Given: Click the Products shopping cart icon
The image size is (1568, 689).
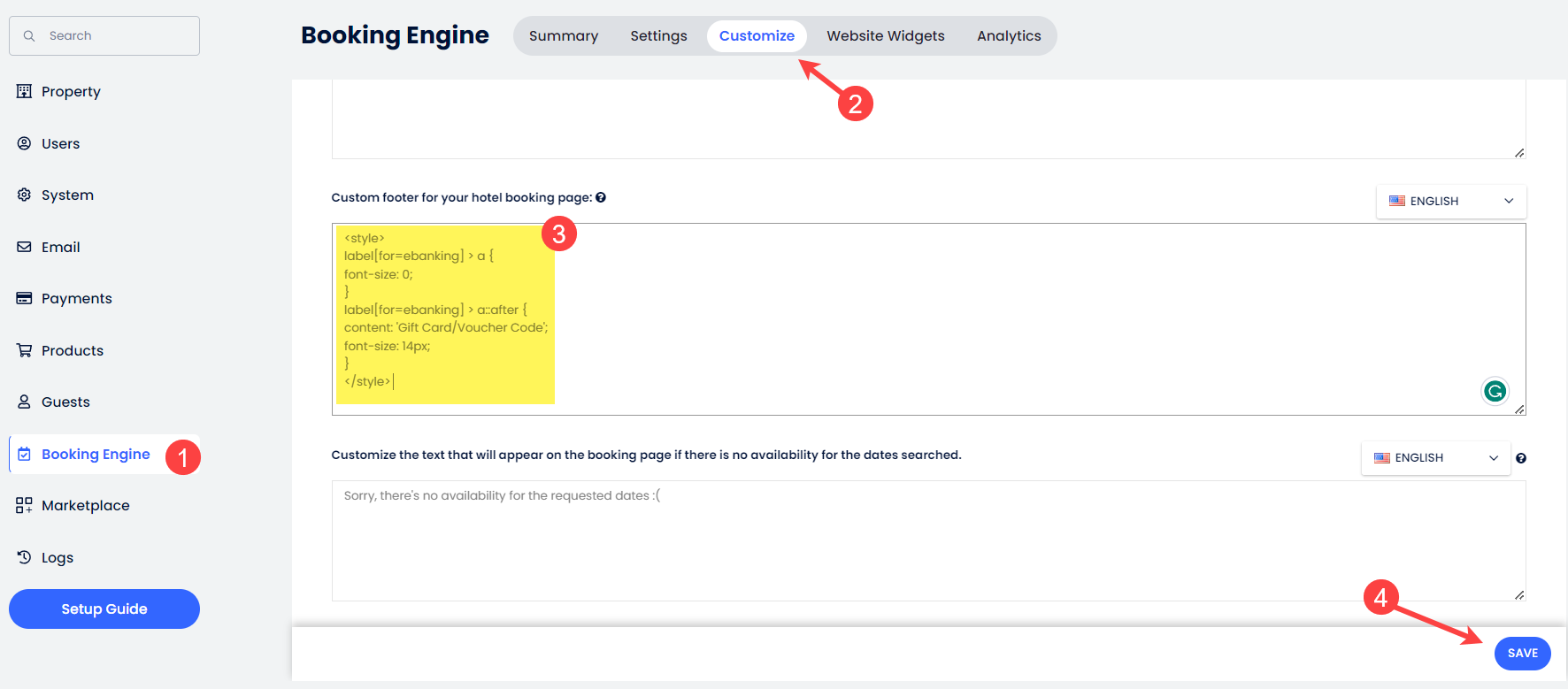Looking at the screenshot, I should click(x=24, y=350).
